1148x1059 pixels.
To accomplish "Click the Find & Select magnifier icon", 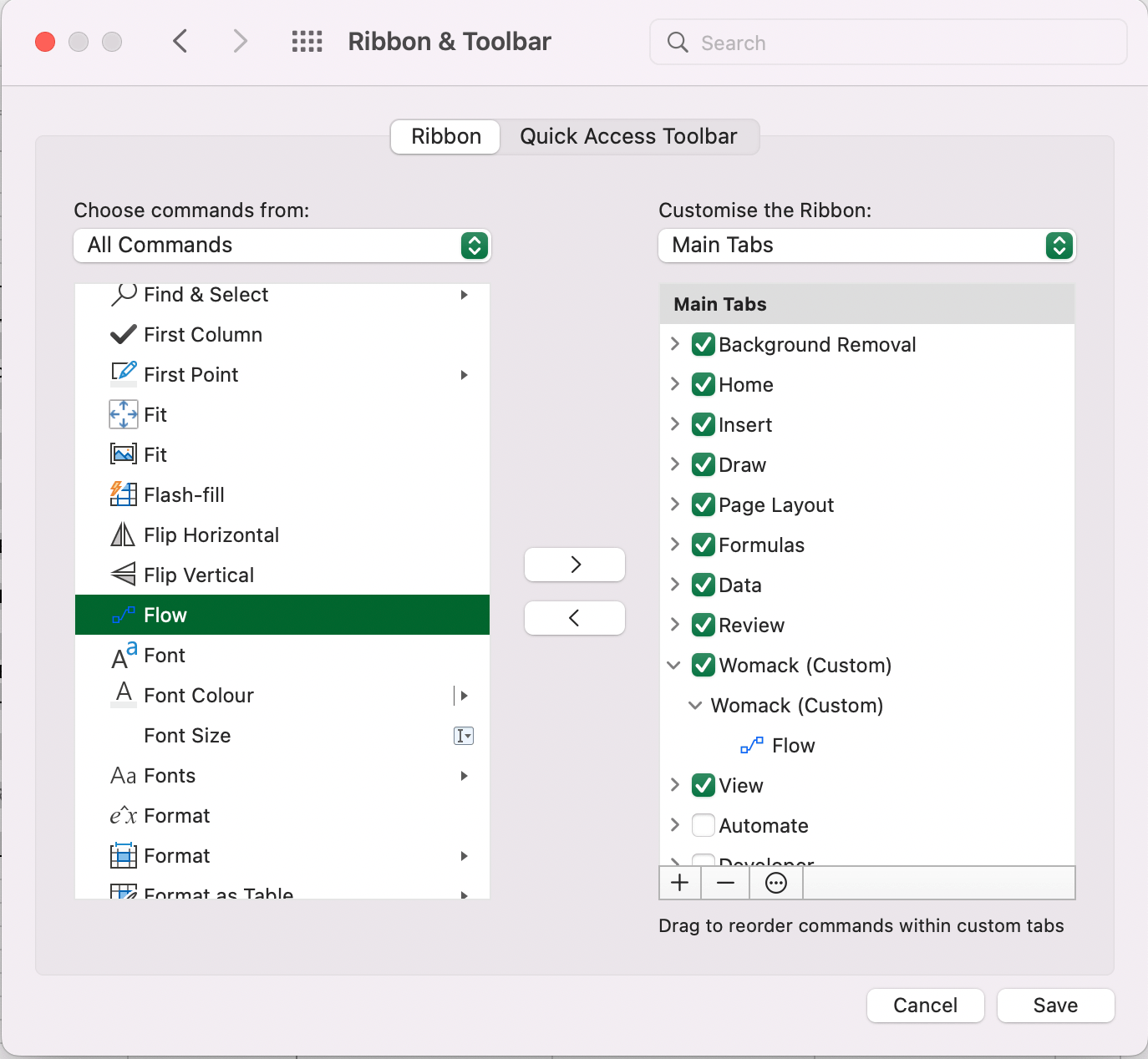I will [x=124, y=294].
